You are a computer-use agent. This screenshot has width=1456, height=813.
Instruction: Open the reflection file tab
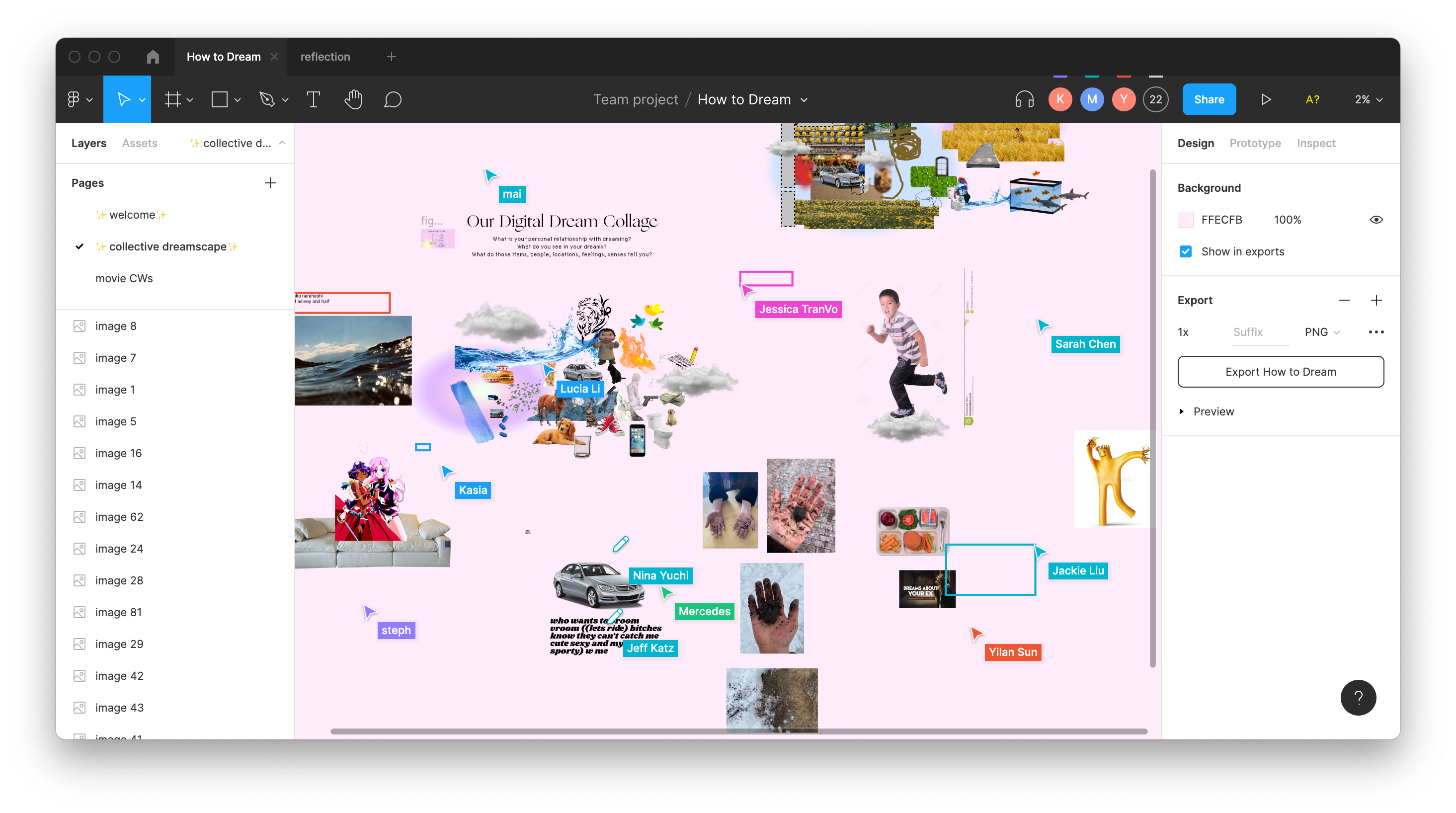tap(325, 57)
